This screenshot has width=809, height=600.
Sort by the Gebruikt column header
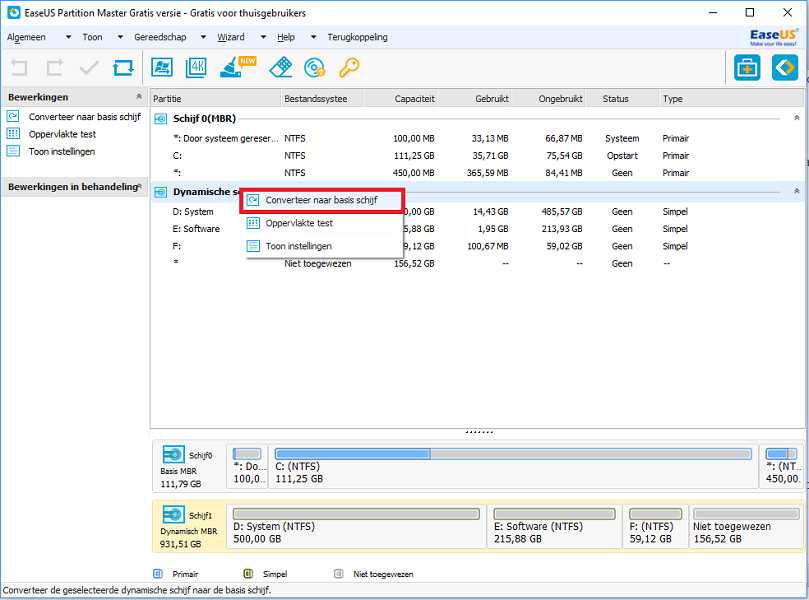475,99
